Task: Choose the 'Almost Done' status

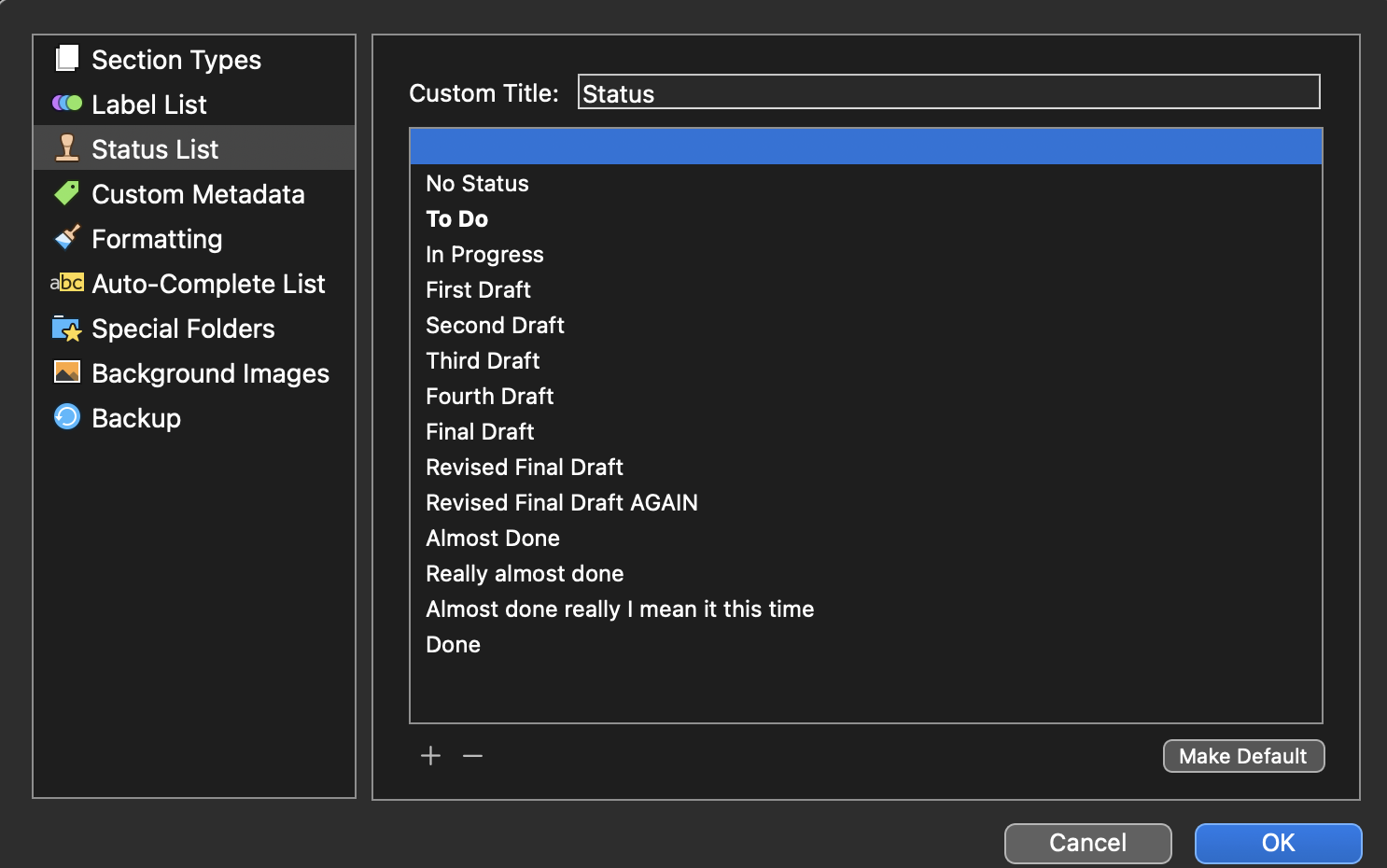Action: coord(866,538)
